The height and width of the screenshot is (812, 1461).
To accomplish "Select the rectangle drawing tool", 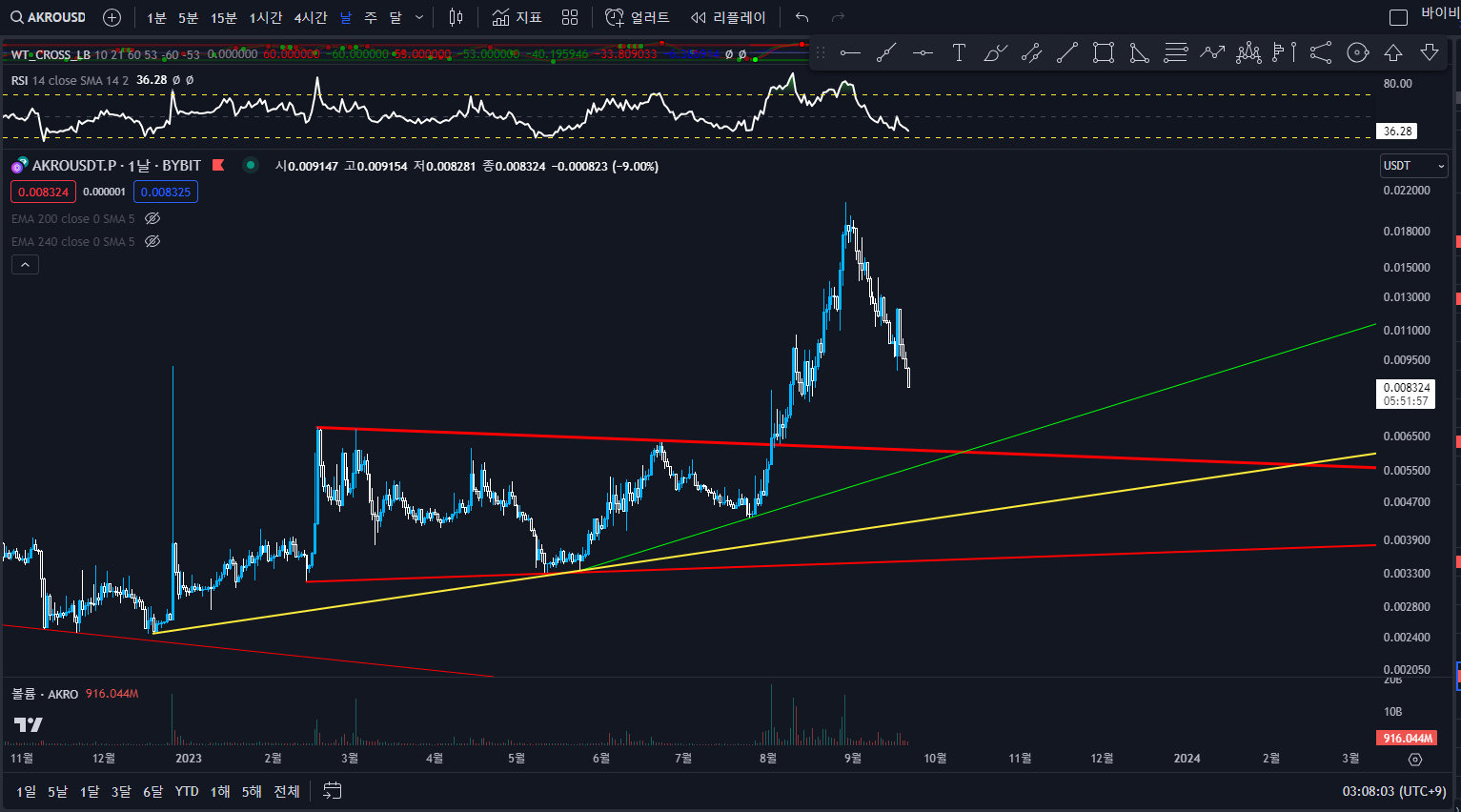I will point(1104,53).
